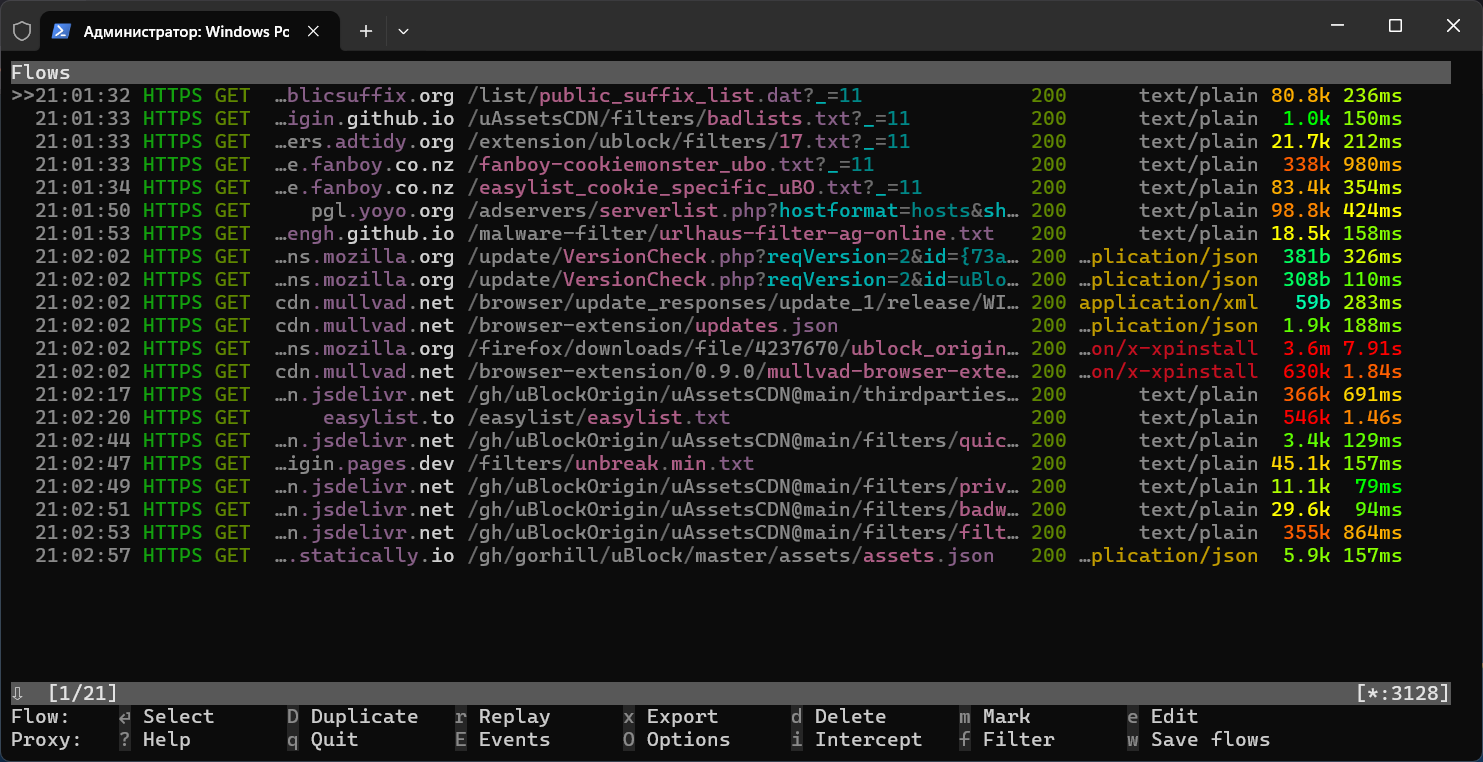The height and width of the screenshot is (762, 1483).
Task: Open a new terminal tab
Action: pos(366,31)
